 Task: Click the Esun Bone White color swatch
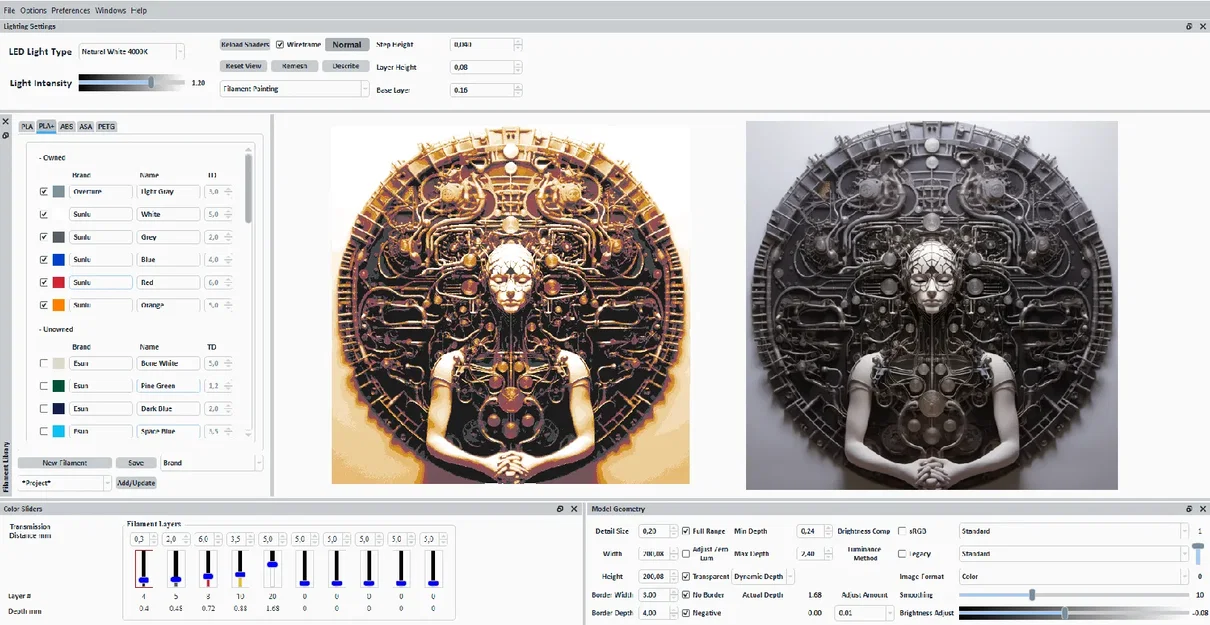click(59, 363)
